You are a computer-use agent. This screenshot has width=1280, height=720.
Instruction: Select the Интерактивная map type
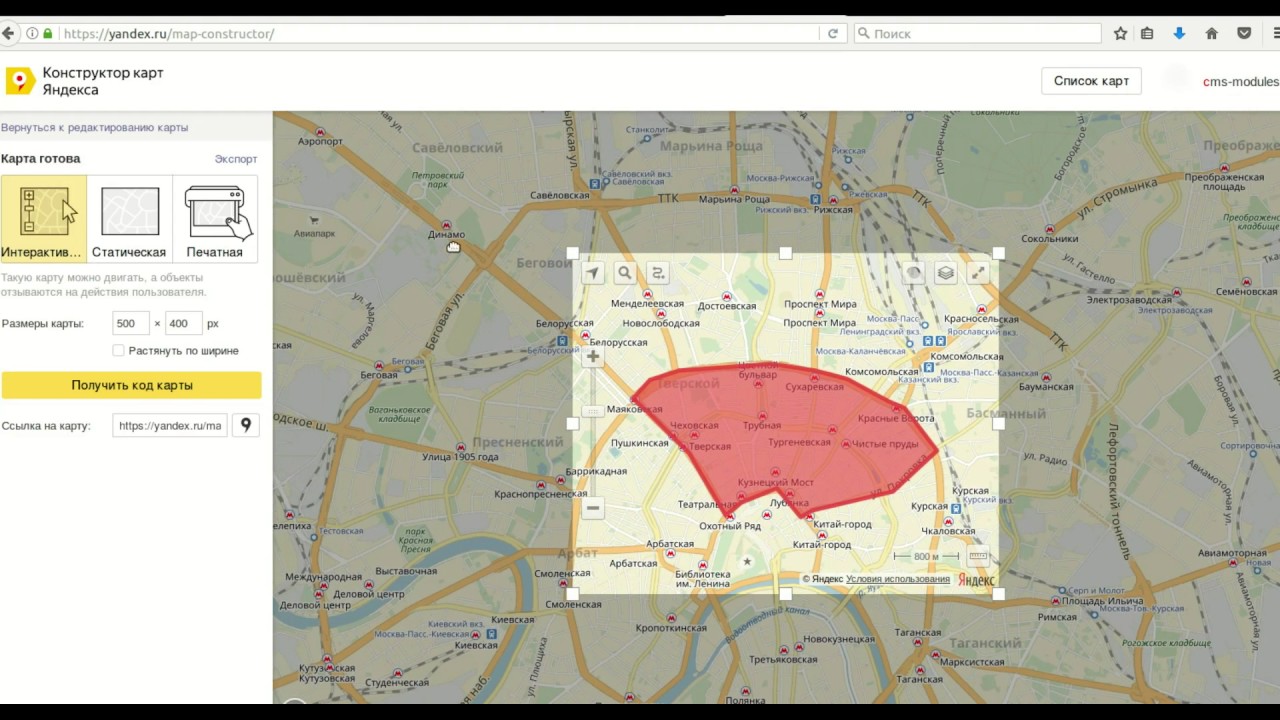(43, 219)
